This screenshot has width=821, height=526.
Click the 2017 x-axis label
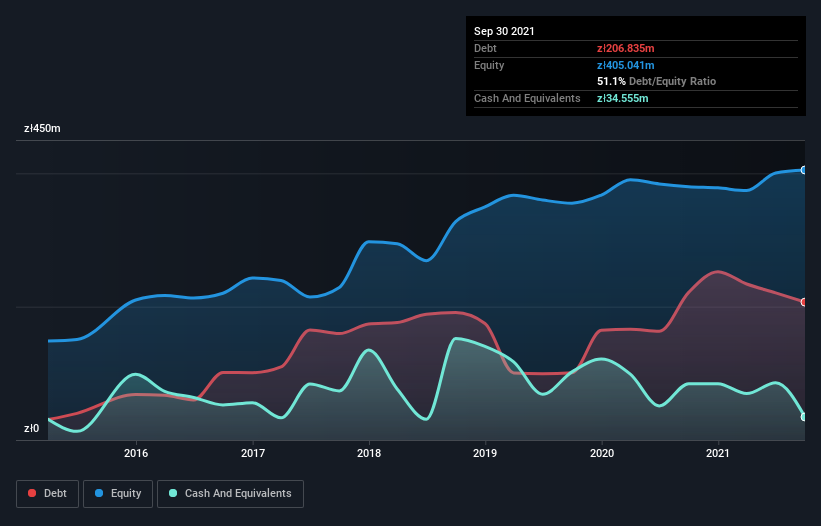pos(253,453)
